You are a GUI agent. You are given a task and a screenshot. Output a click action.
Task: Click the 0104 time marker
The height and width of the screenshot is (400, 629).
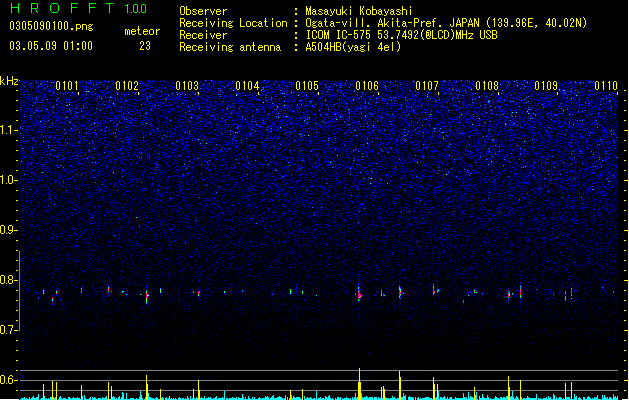pos(247,86)
